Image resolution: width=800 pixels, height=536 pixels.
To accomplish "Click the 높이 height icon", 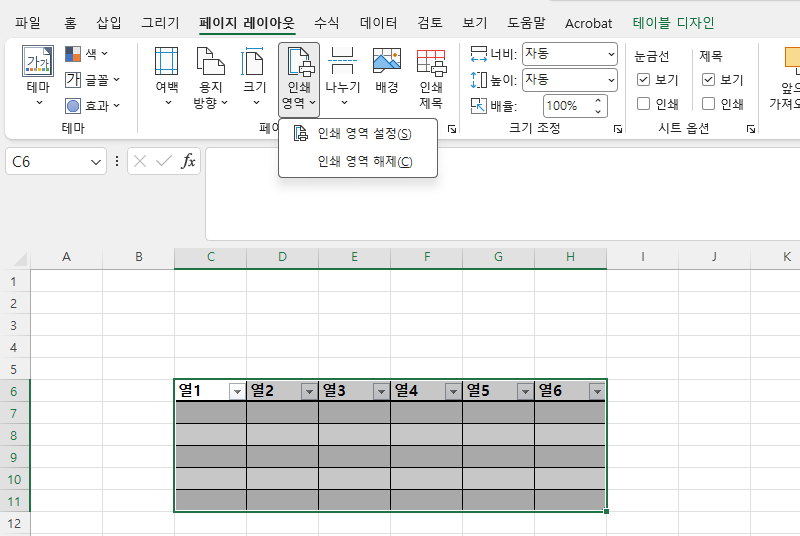I will tap(479, 80).
